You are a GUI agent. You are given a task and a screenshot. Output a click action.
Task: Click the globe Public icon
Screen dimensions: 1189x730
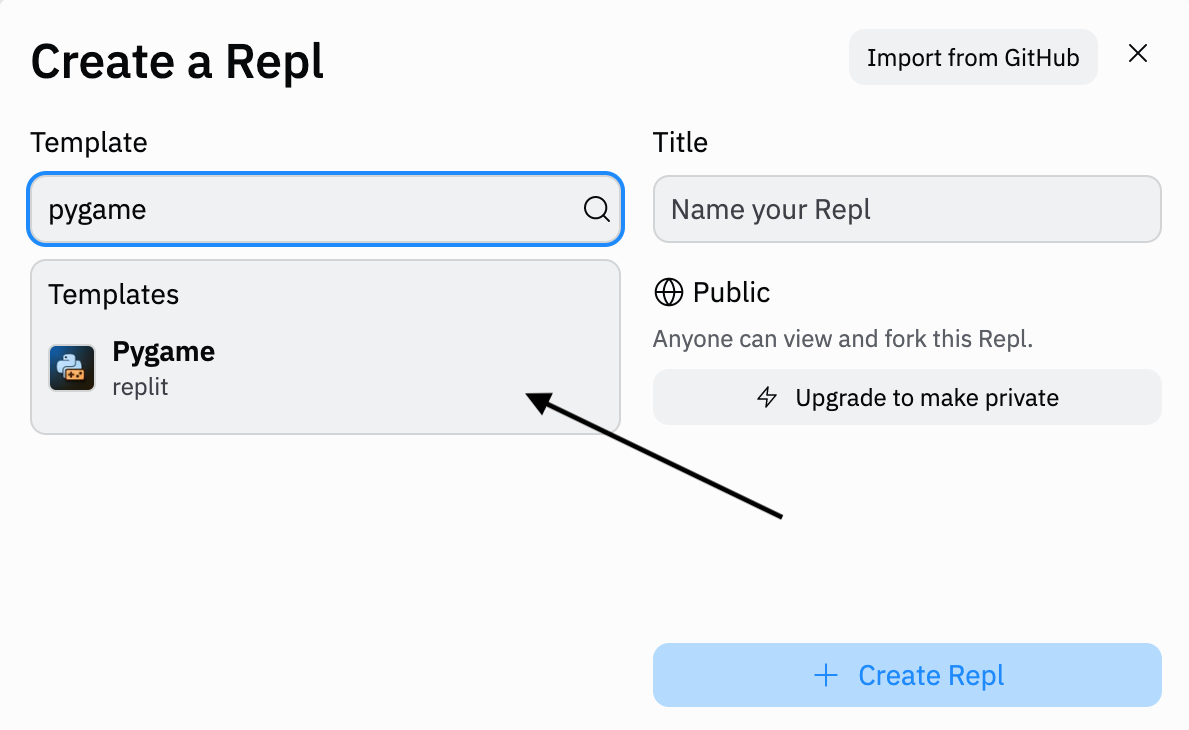click(x=668, y=292)
